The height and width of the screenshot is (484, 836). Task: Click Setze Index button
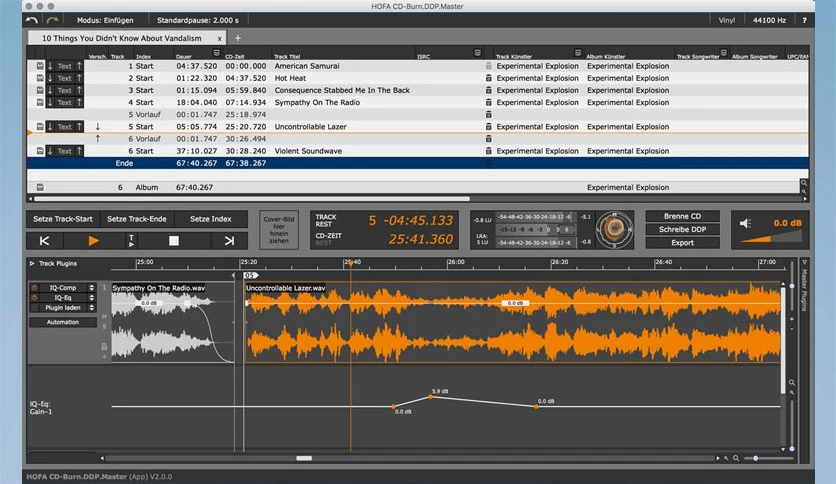click(211, 219)
